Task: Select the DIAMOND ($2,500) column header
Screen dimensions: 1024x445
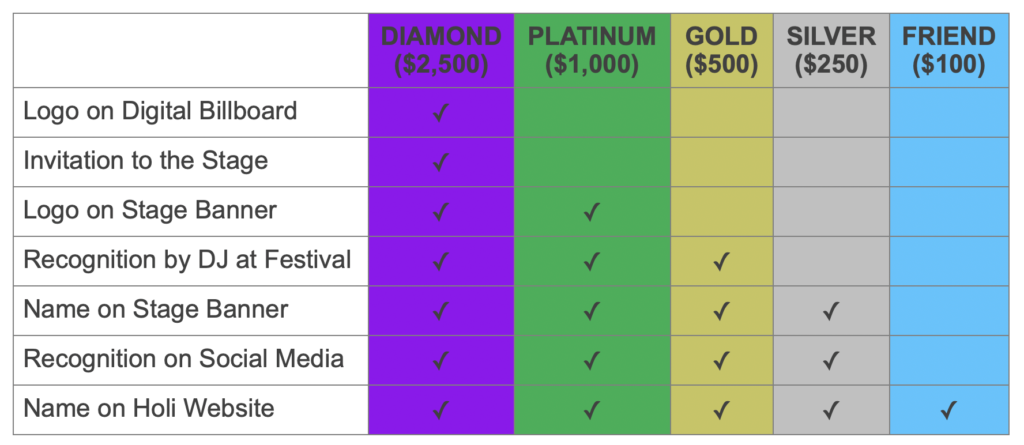Action: 441,50
